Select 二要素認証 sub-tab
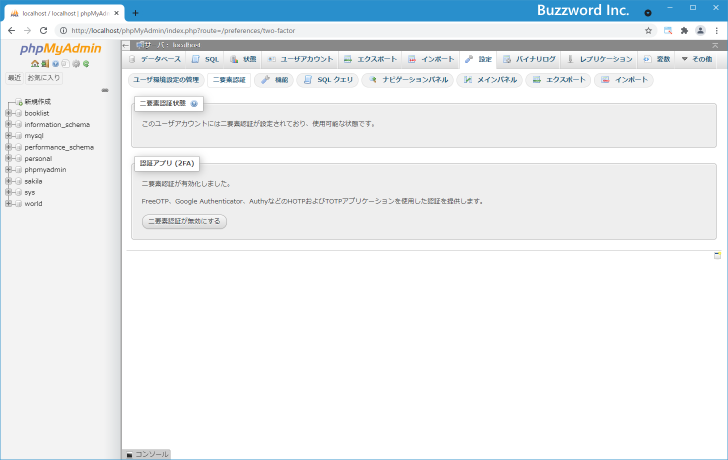 pos(229,80)
